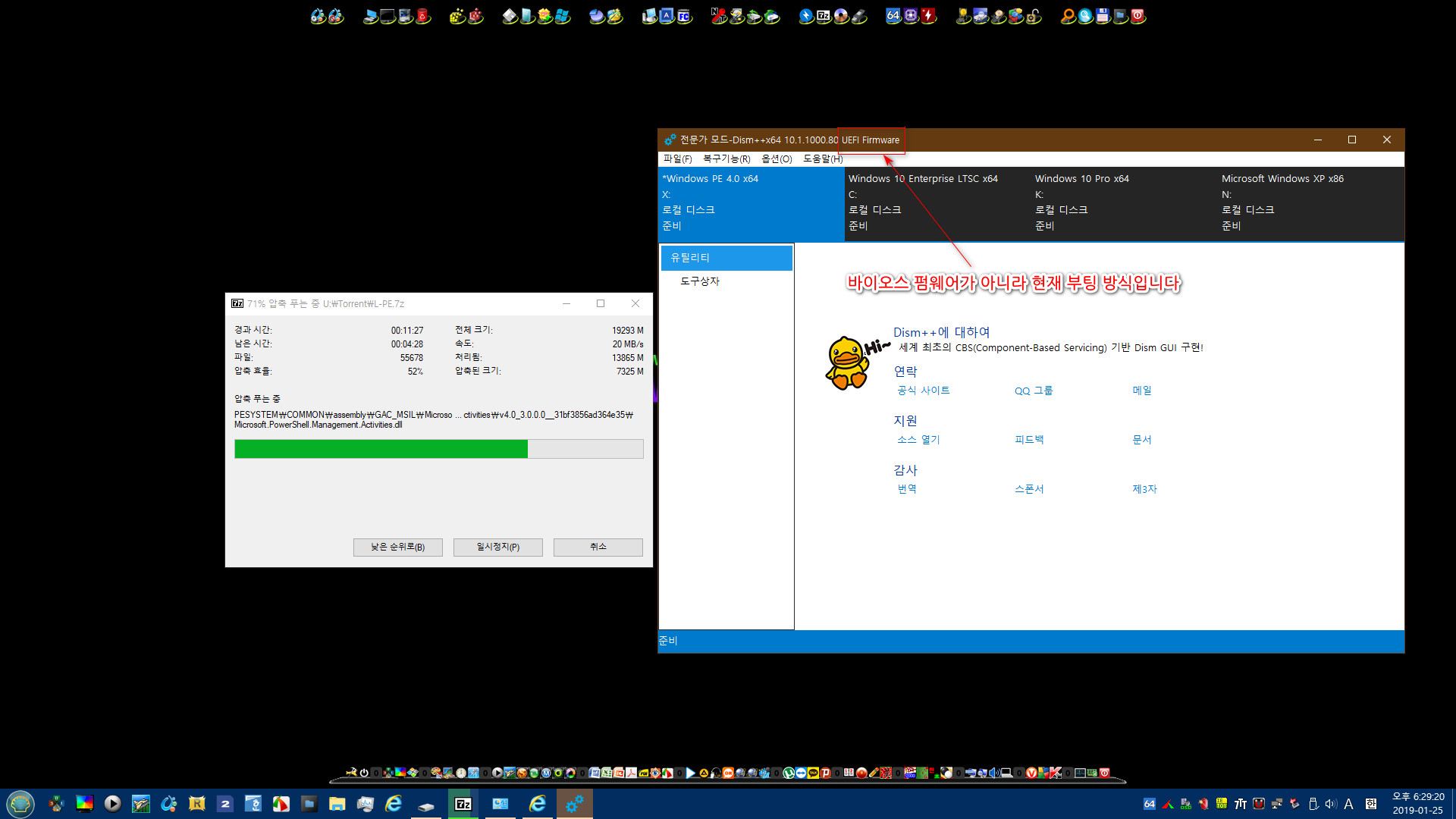The width and height of the screenshot is (1456, 819).
Task: Switch to Dism++ gear taskbar button
Action: [x=574, y=804]
